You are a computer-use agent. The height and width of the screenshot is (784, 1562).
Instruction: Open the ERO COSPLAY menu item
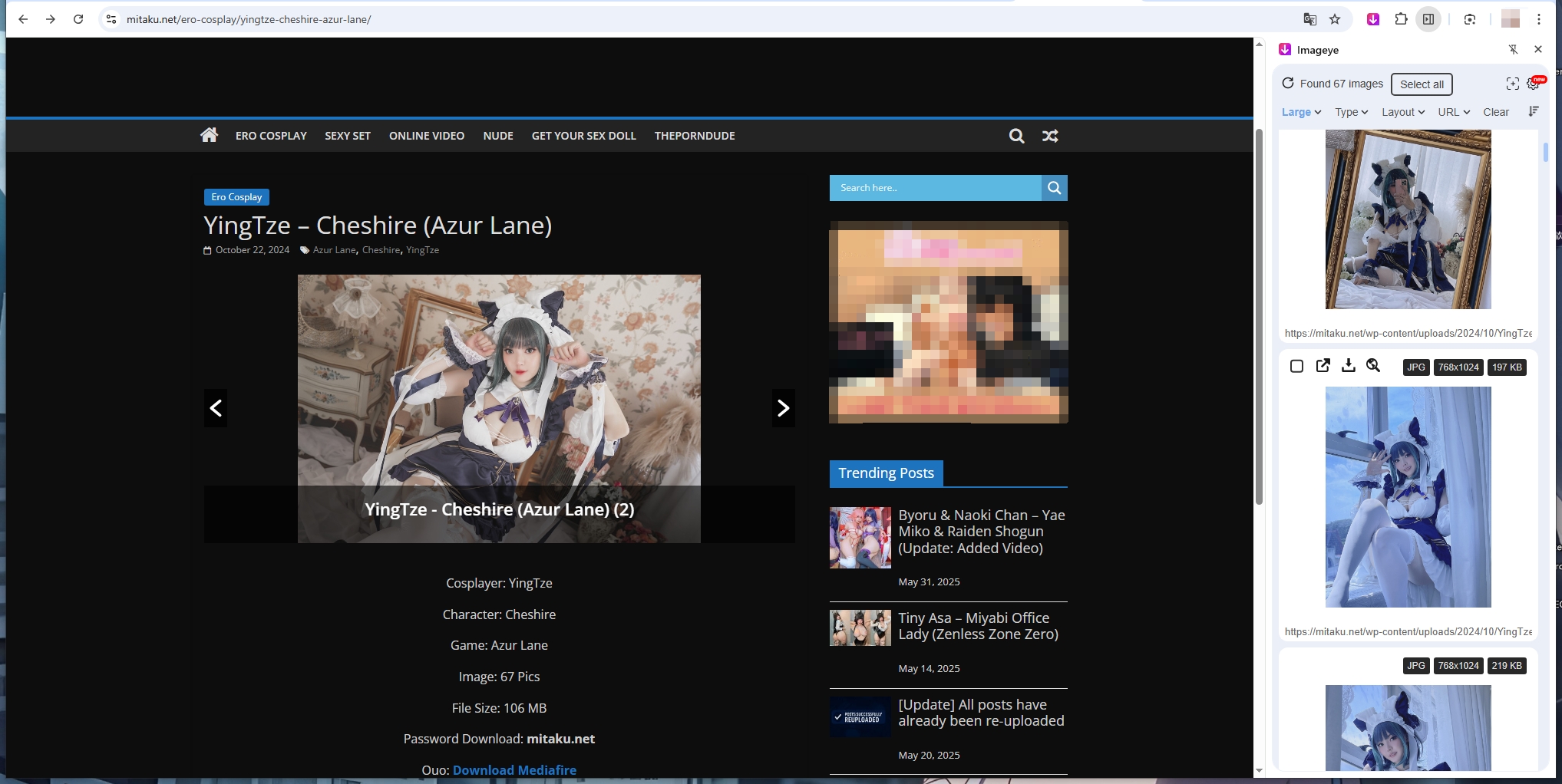point(271,136)
